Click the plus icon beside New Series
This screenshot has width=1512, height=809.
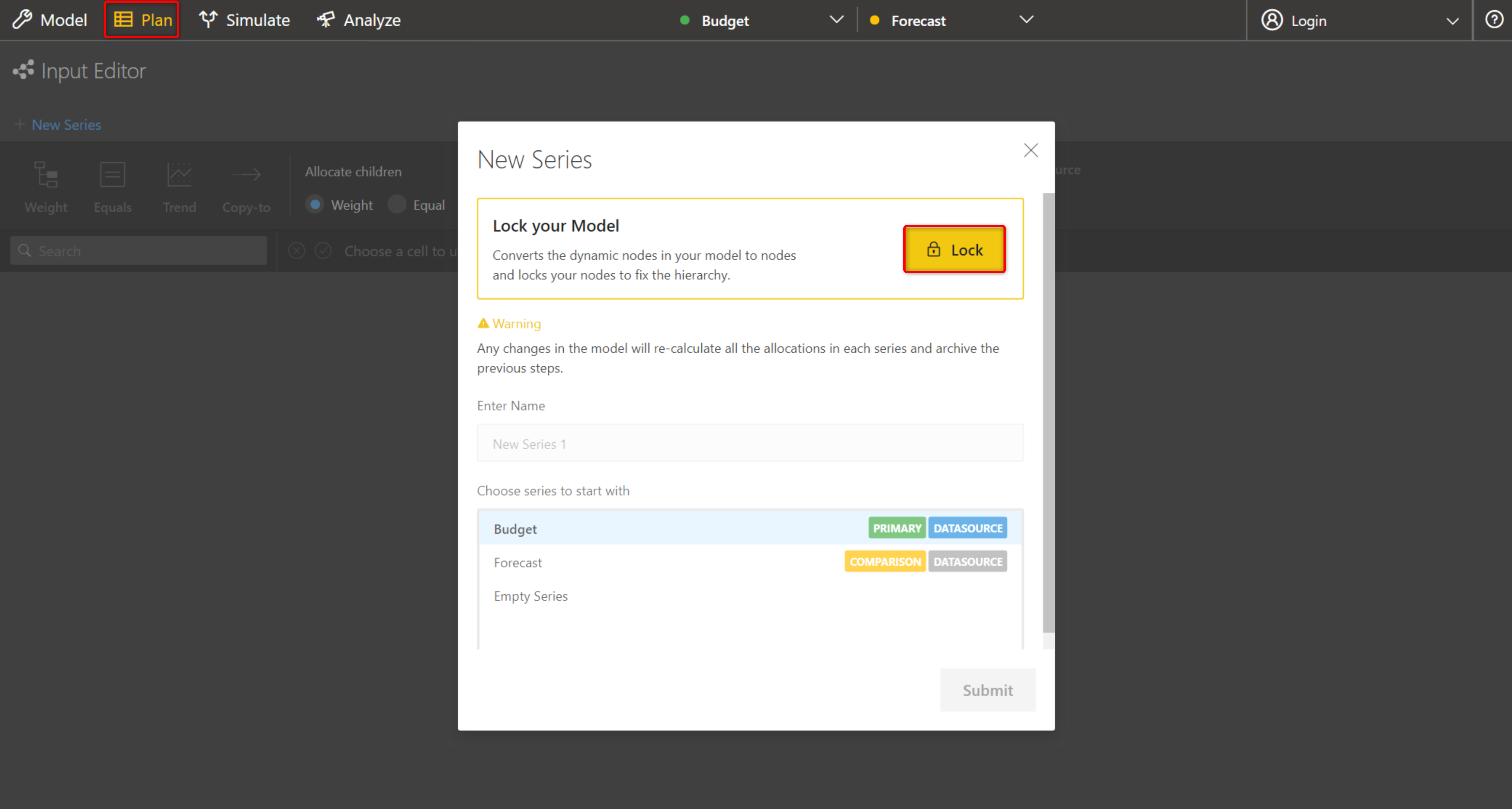click(19, 124)
